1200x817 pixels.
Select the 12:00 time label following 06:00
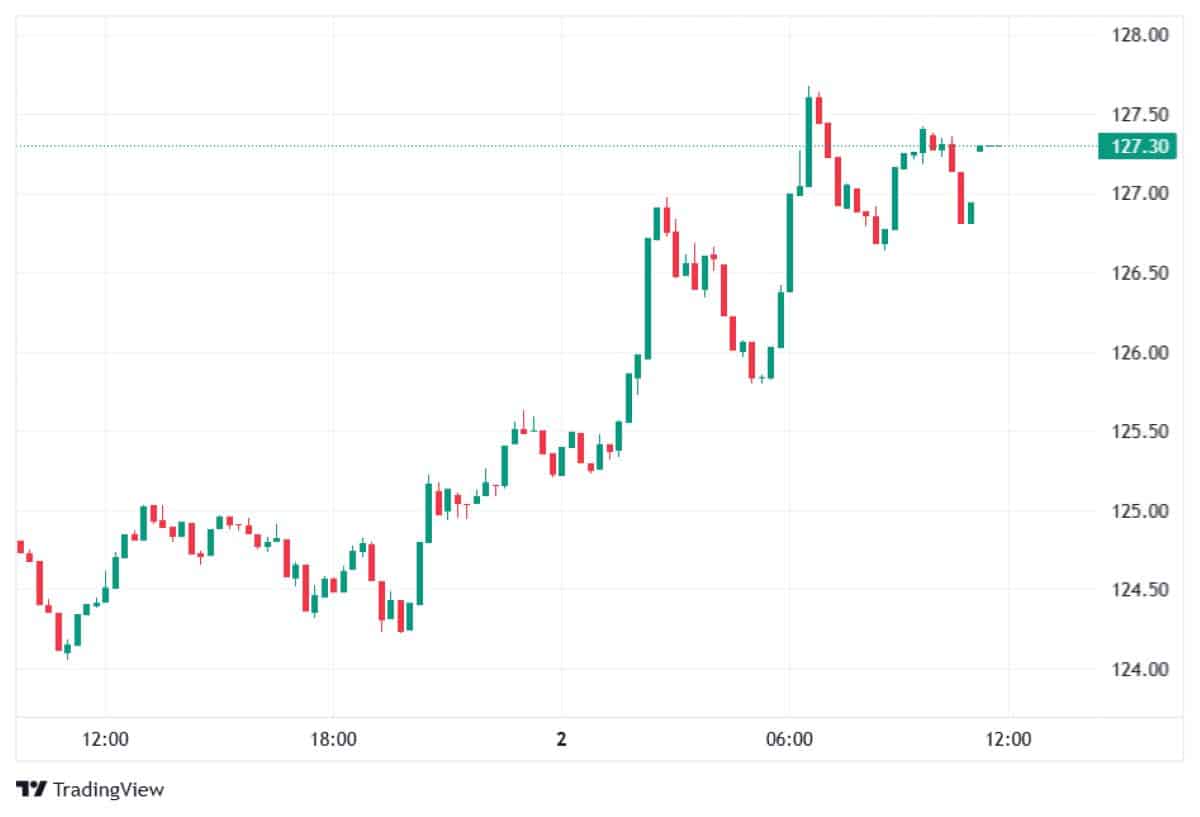(x=1008, y=740)
